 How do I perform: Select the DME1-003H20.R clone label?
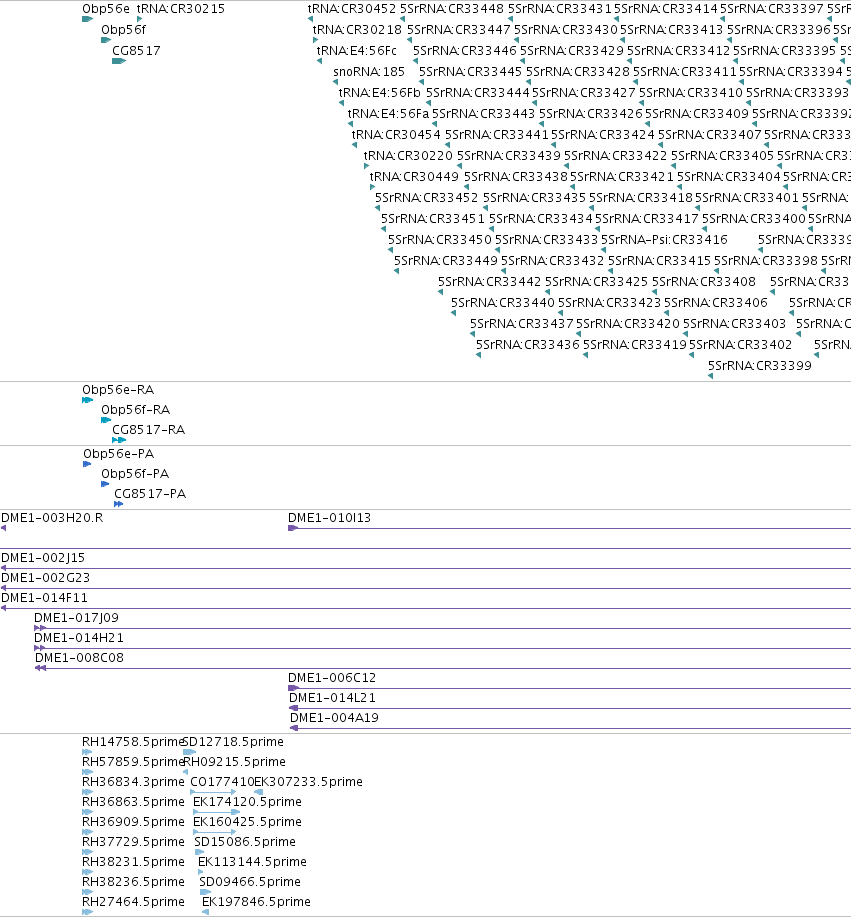point(52,518)
